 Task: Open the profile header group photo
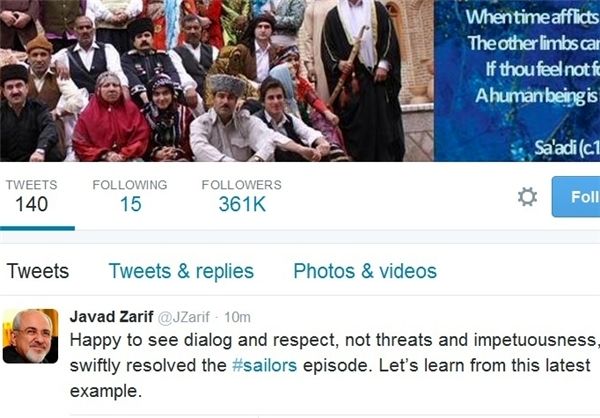tap(217, 80)
